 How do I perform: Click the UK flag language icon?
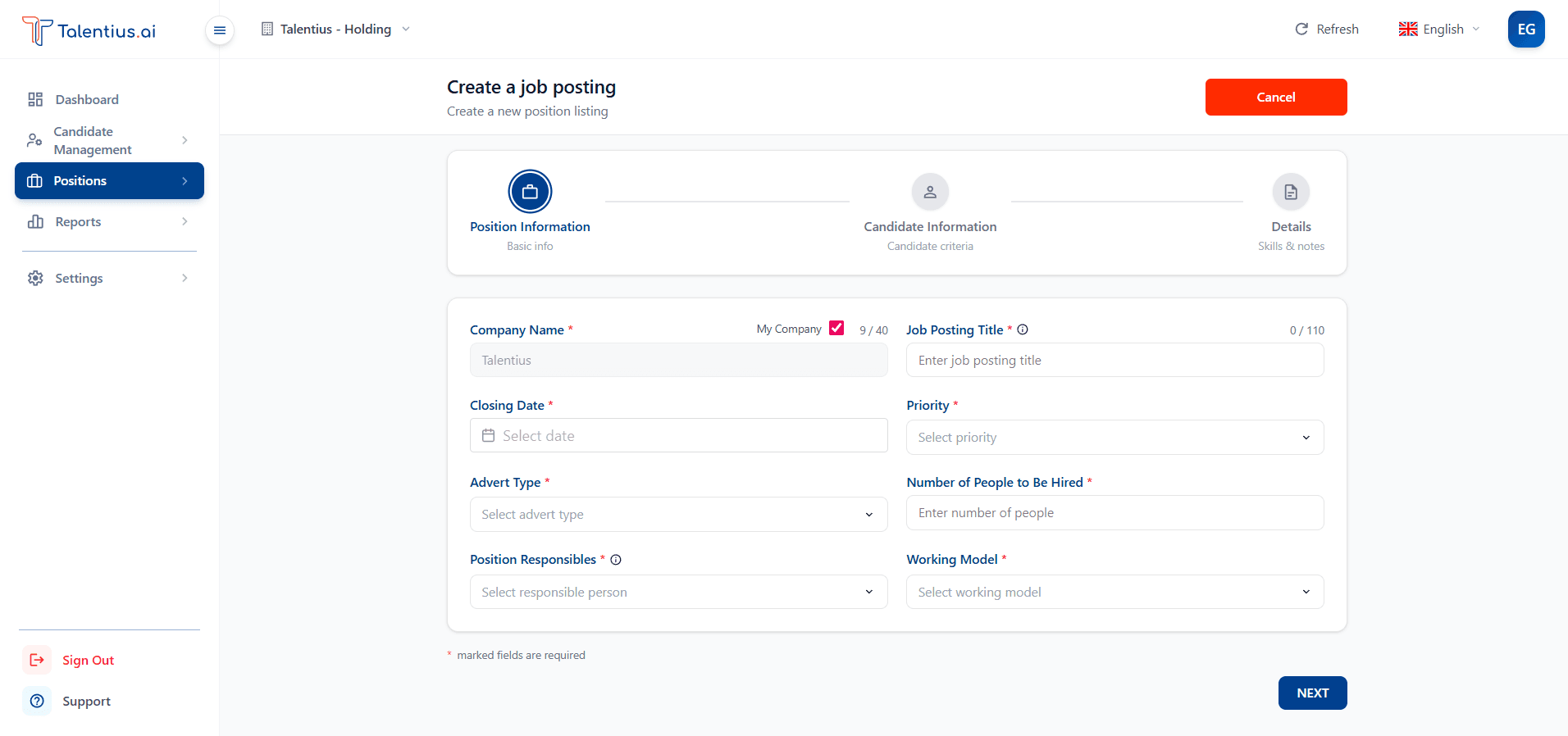coord(1408,29)
